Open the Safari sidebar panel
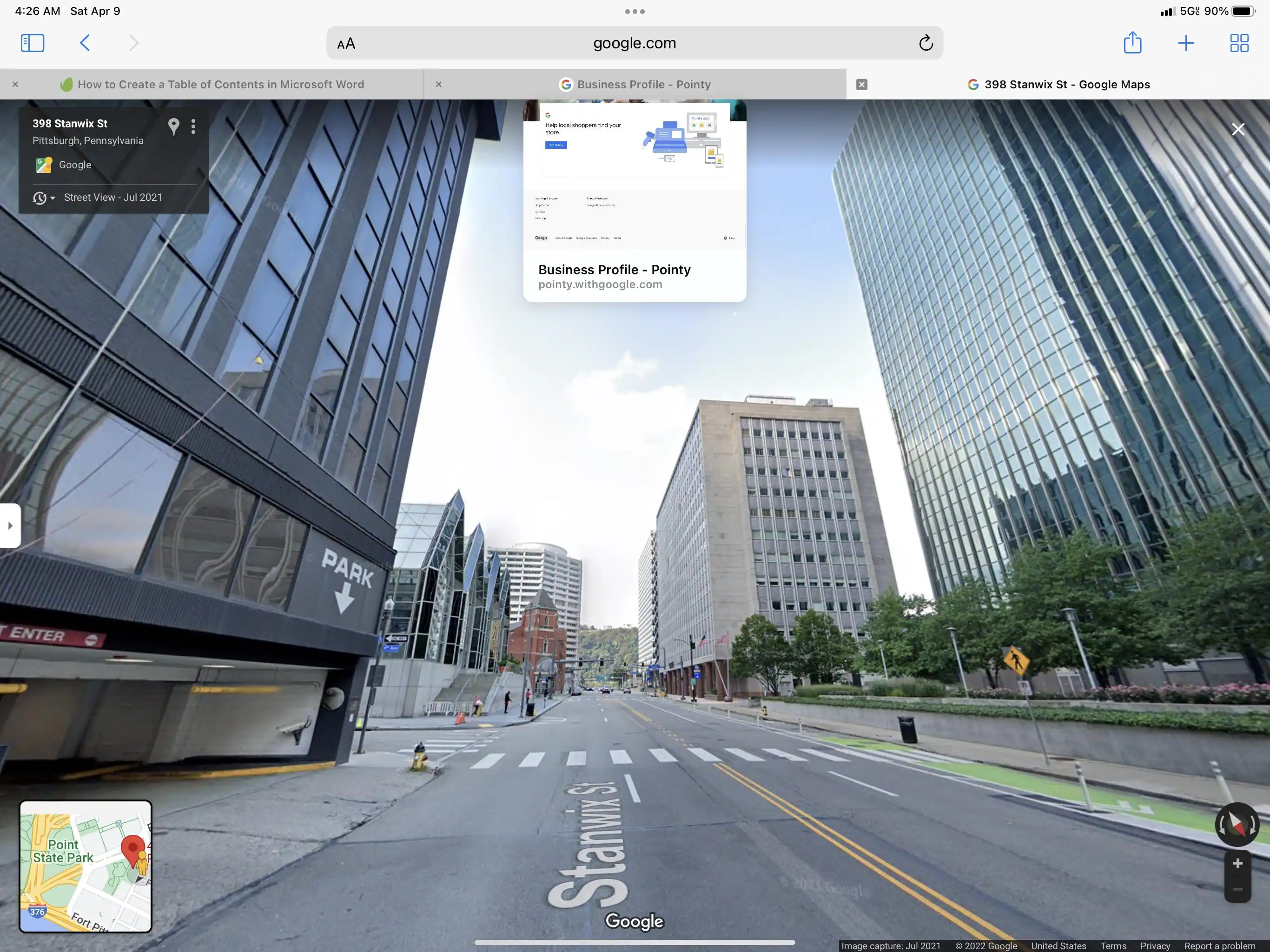1270x952 pixels. [32, 43]
